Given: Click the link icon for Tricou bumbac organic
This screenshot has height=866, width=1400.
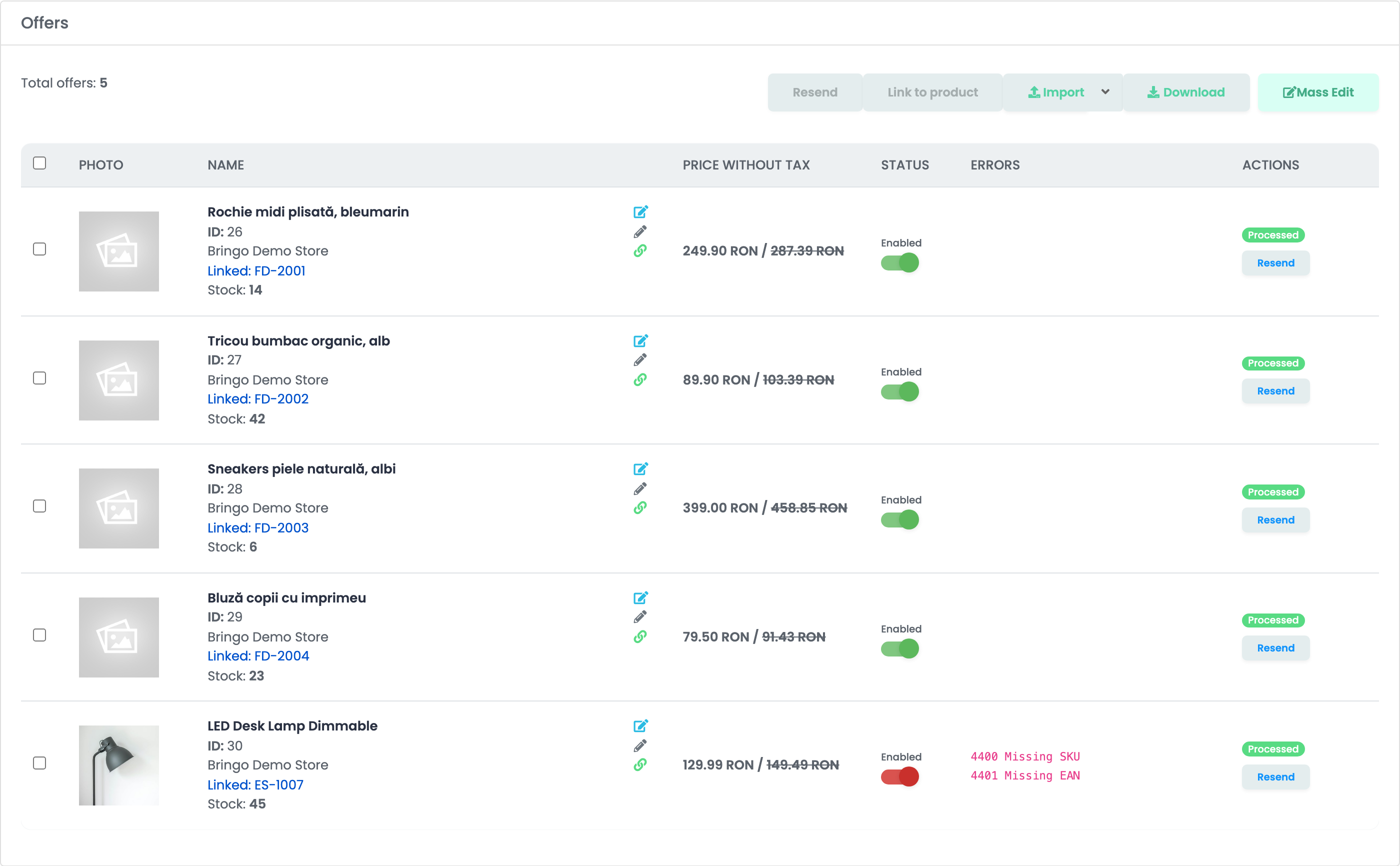Looking at the screenshot, I should click(x=640, y=379).
